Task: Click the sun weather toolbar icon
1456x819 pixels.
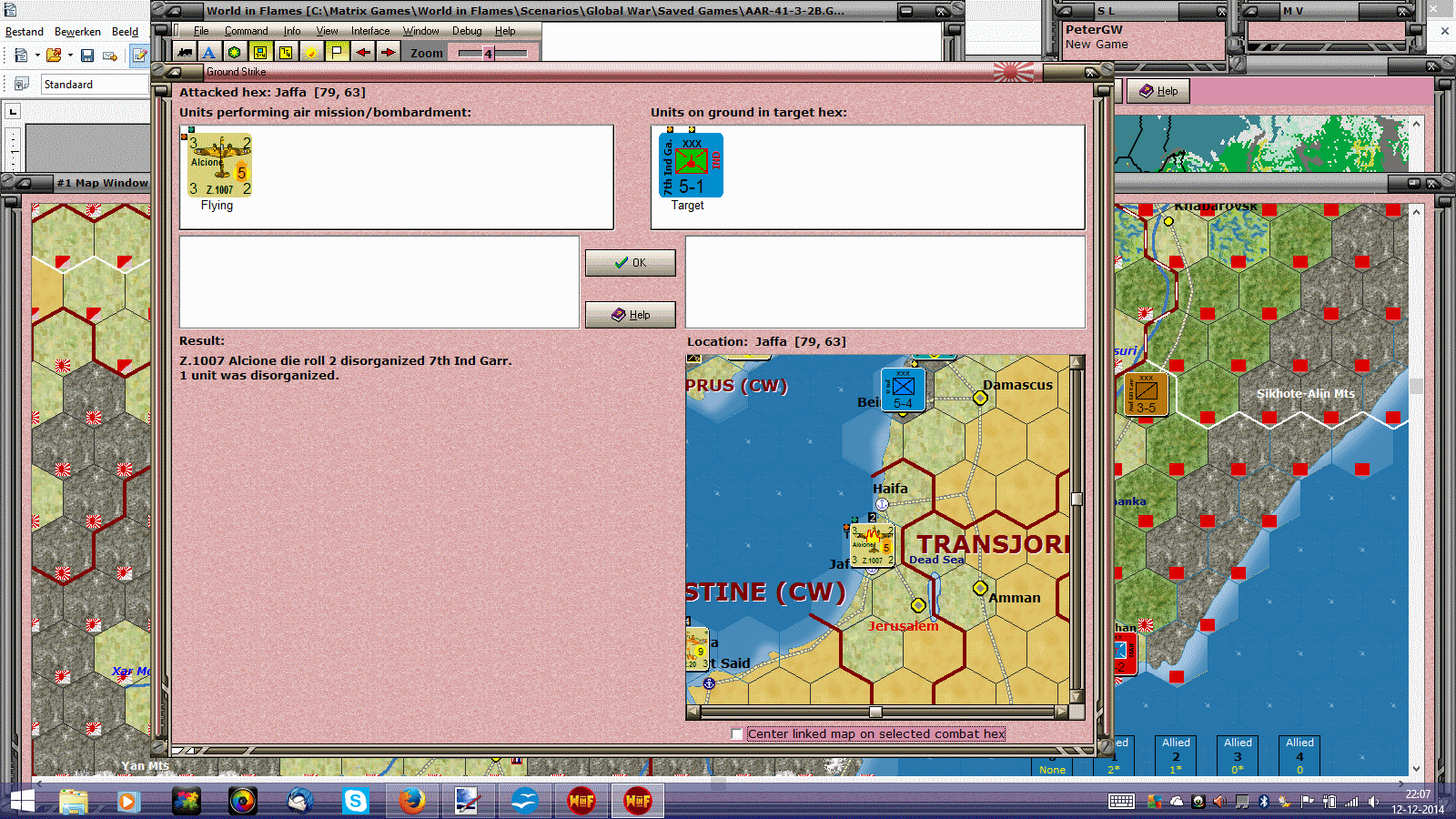Action: point(311,53)
